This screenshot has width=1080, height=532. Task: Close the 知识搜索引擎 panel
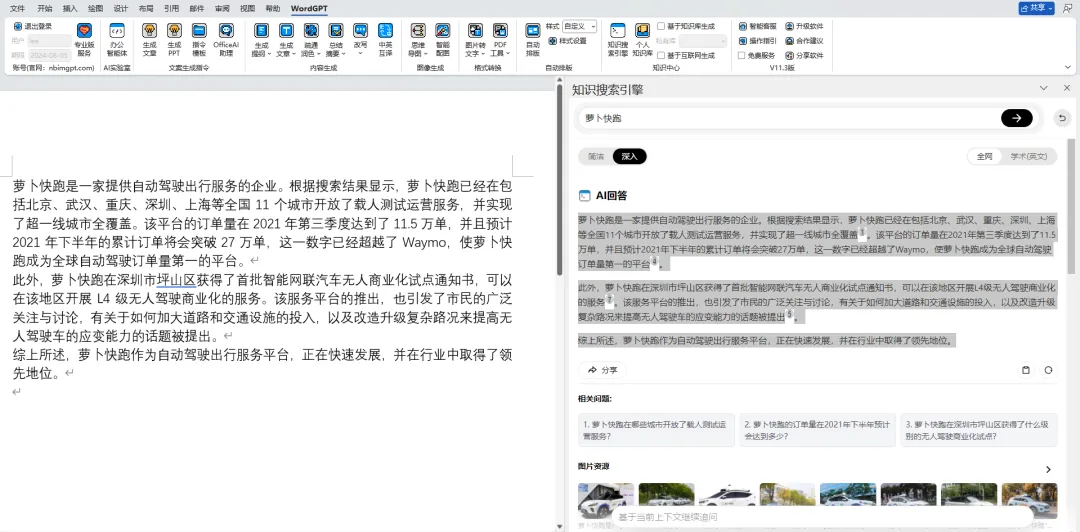pyautogui.click(x=1068, y=88)
